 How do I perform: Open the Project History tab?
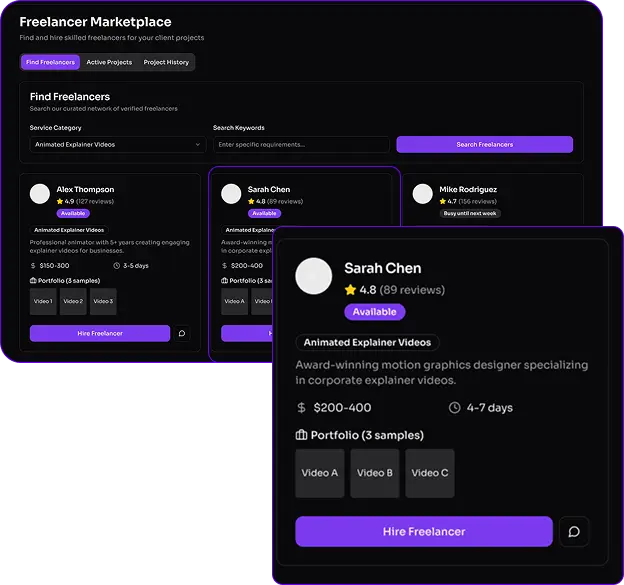tap(166, 62)
